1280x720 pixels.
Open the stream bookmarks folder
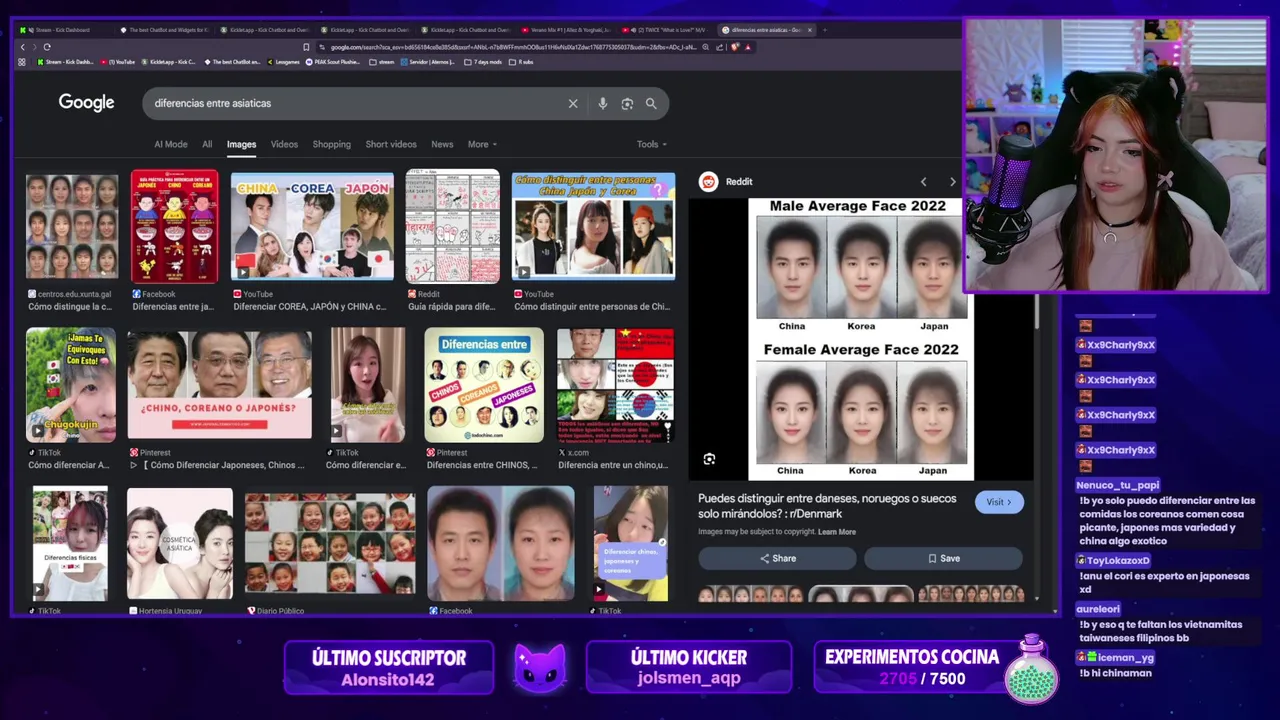(x=382, y=62)
